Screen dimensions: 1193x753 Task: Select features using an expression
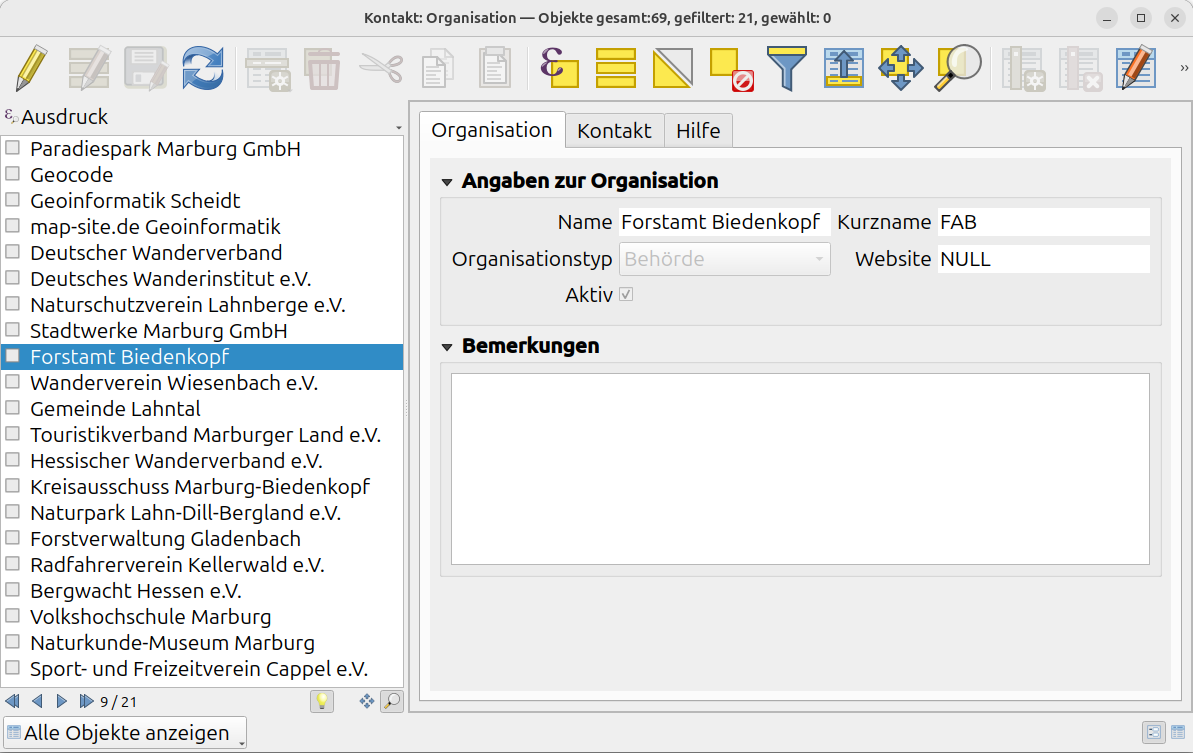click(x=559, y=68)
